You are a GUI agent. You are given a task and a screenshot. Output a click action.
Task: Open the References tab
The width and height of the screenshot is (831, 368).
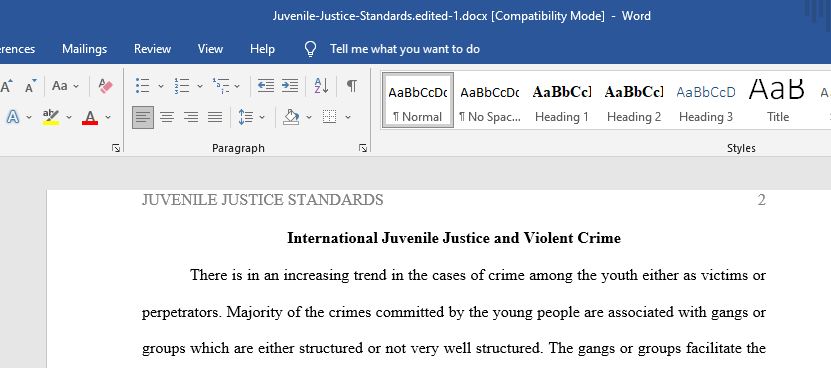(16, 49)
